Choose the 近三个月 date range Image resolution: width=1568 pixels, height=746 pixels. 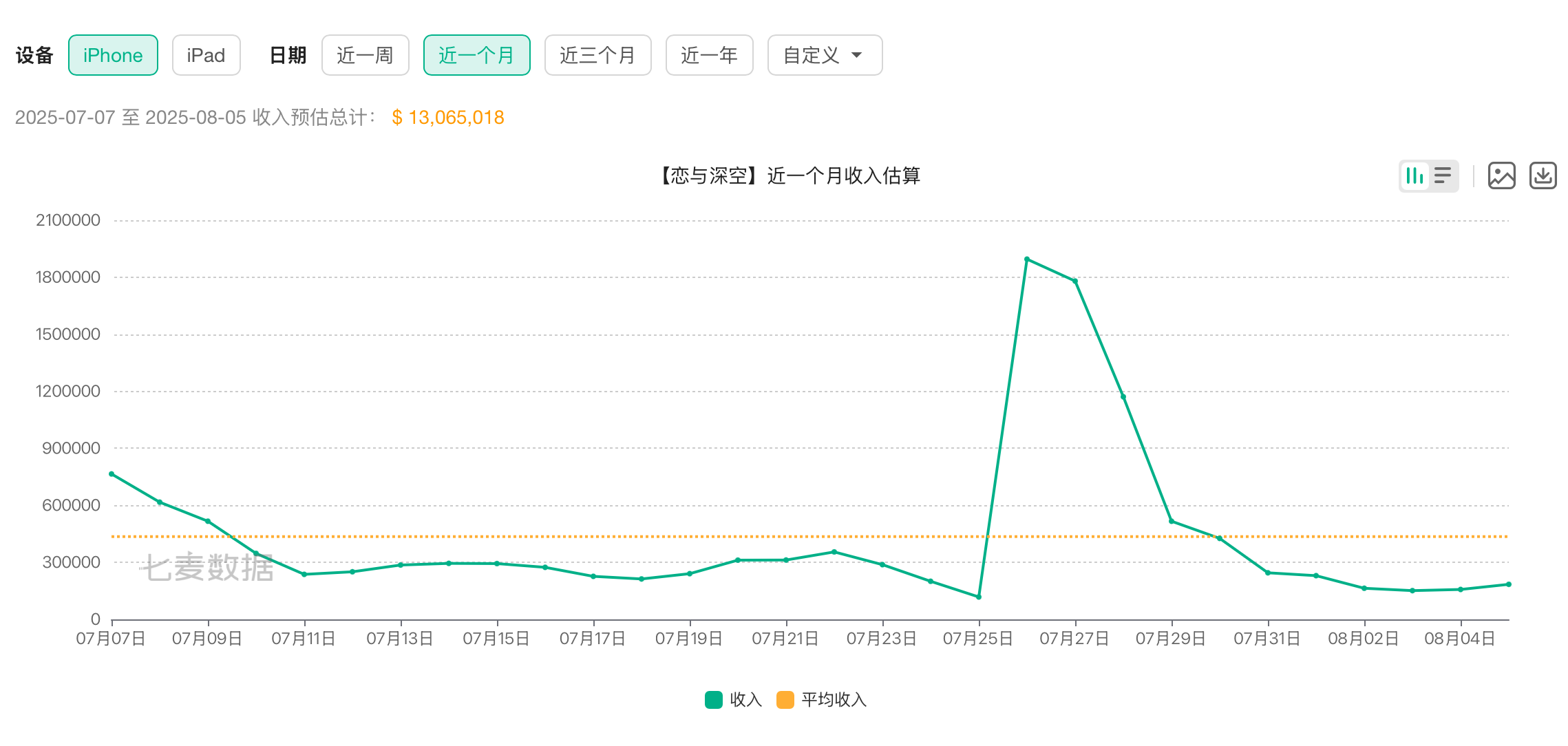pos(597,55)
